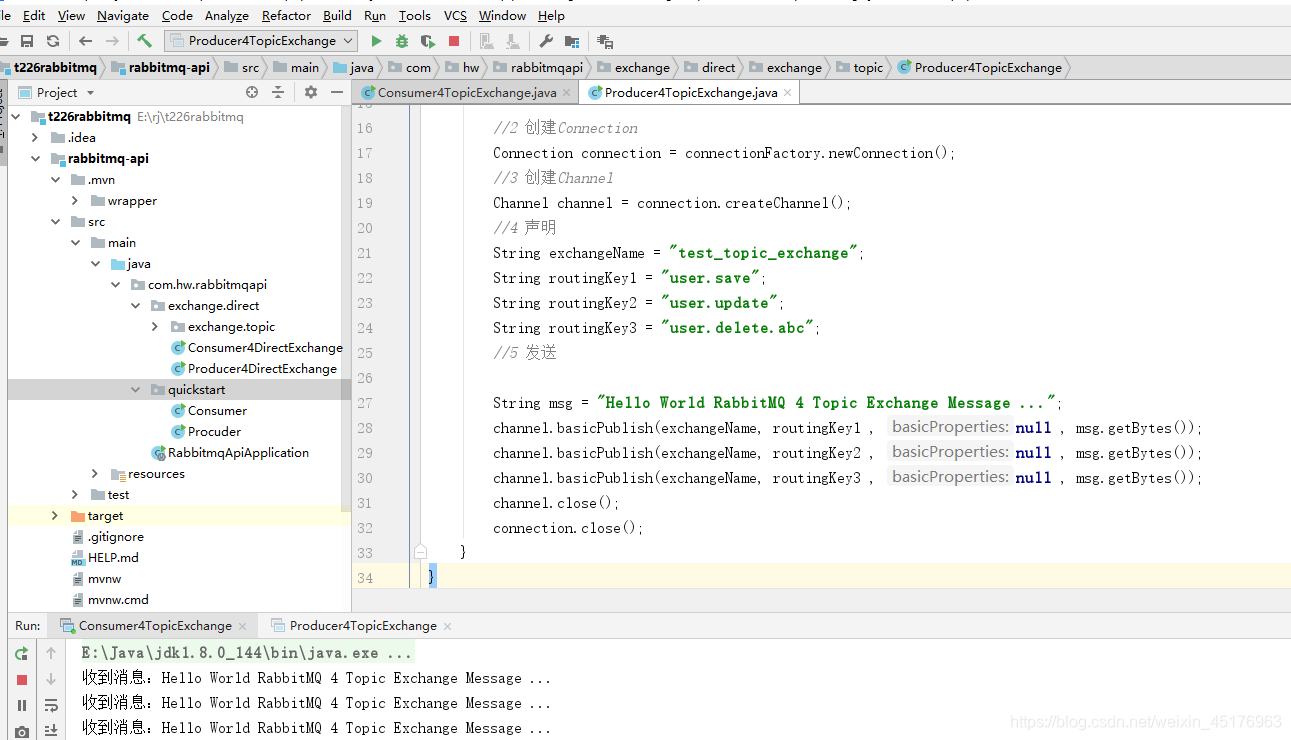Open the Edit menu
Screen dimensions: 1291x740
(x=34, y=15)
